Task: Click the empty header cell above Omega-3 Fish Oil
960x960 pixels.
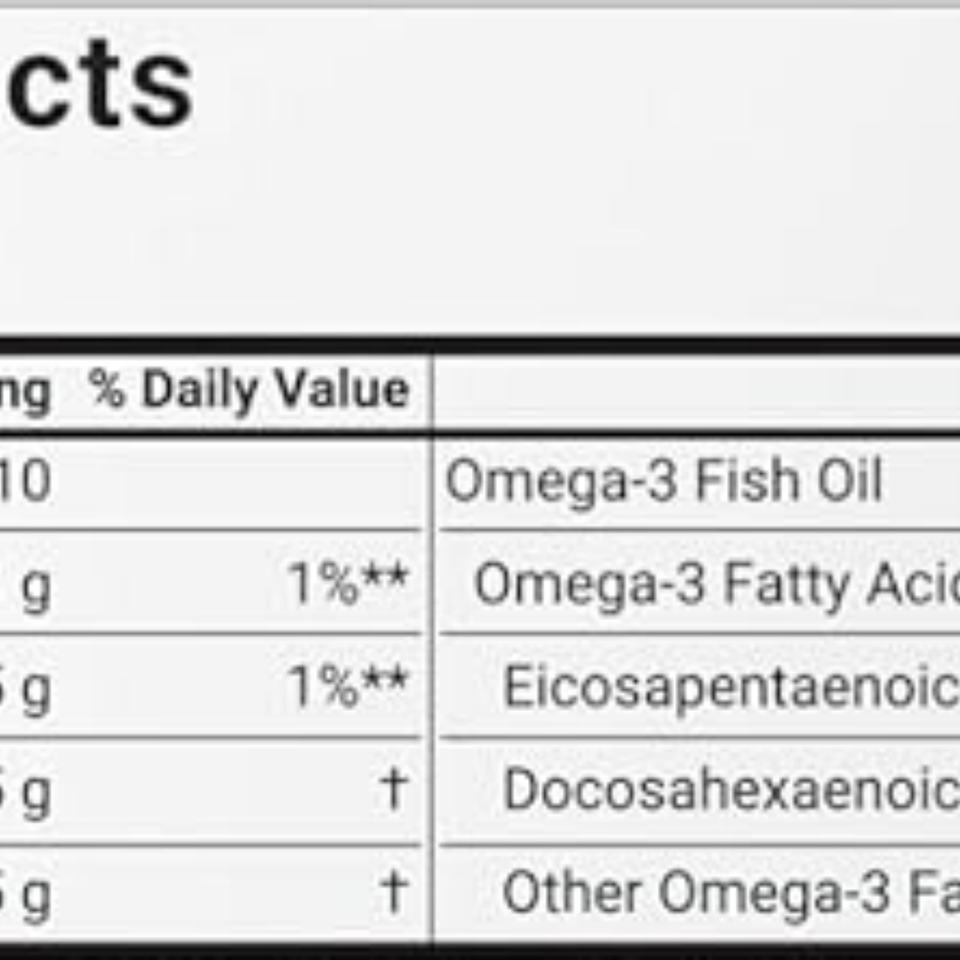Action: [x=697, y=392]
